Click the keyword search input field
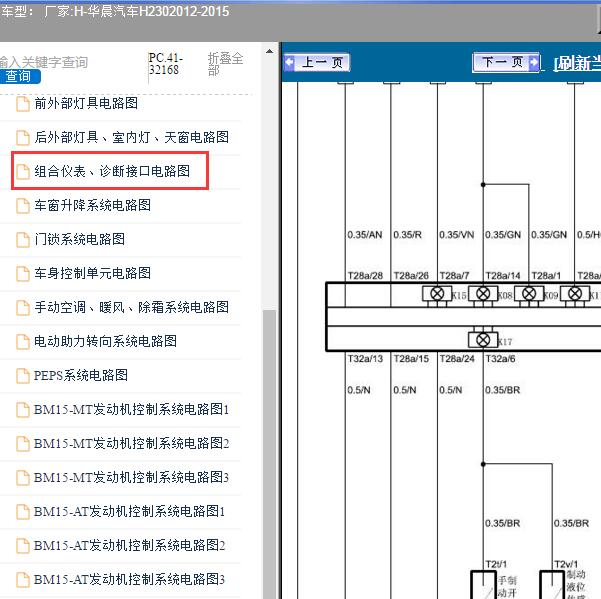Screen dimensions: 601x599 (x=44, y=62)
